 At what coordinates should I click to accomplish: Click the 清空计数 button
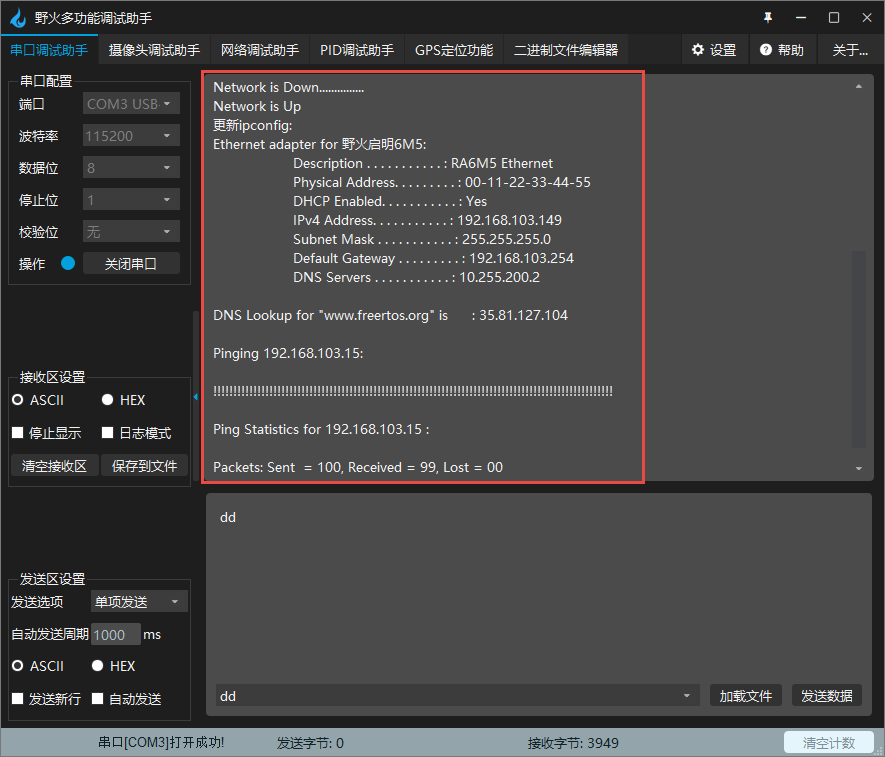coord(829,743)
